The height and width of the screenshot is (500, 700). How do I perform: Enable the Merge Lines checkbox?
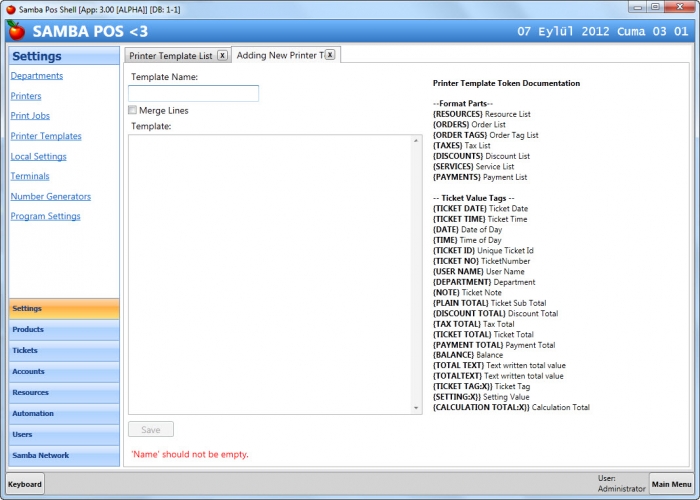tap(133, 110)
